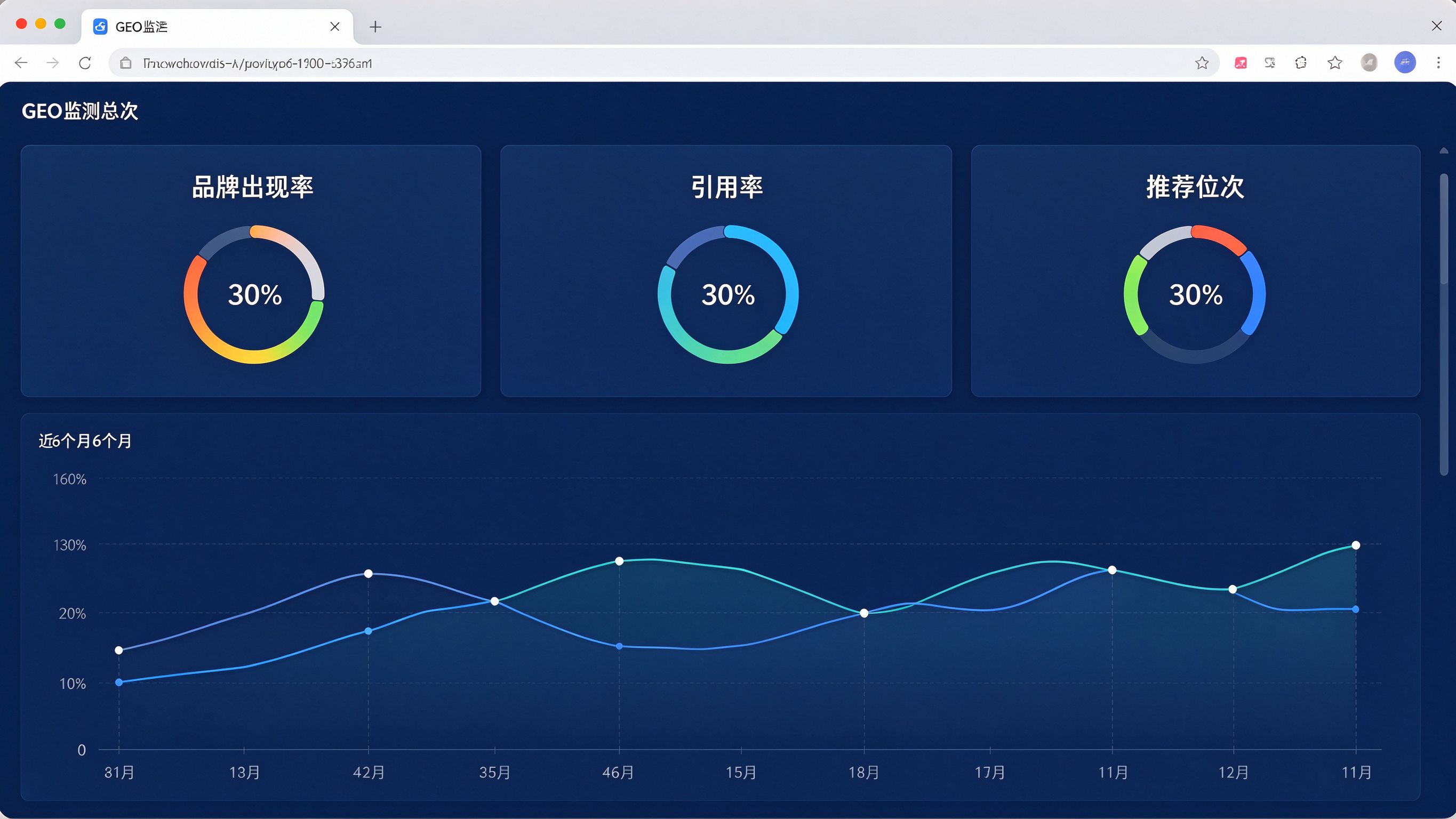Click the 品牌出现率 card title
1456x819 pixels.
click(253, 187)
